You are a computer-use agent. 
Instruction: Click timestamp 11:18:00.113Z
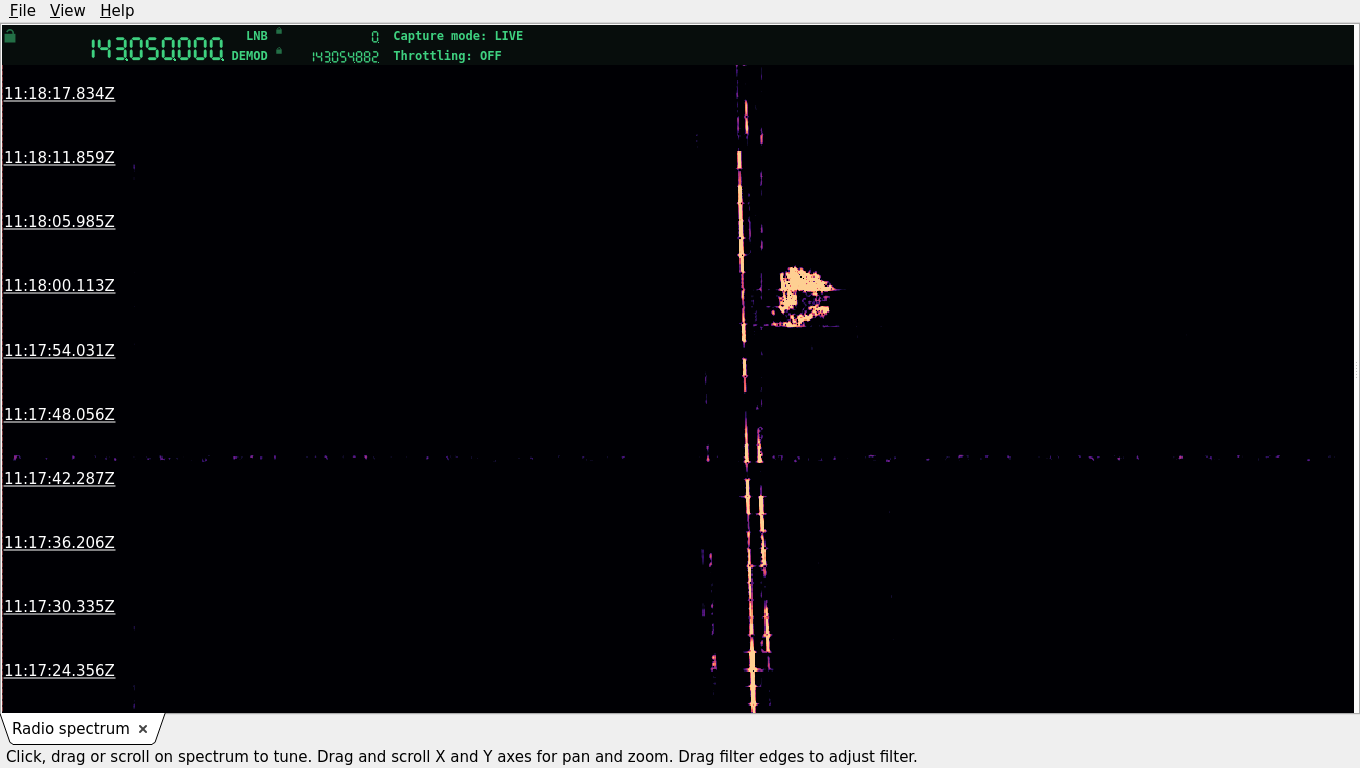pyautogui.click(x=60, y=285)
